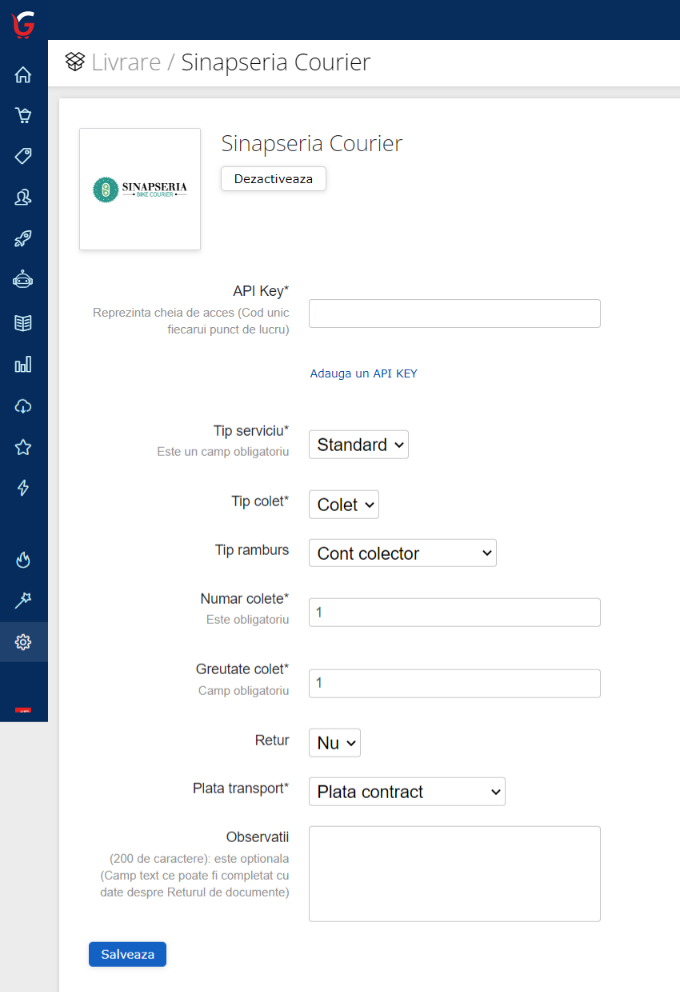Click the shopping cart orders icon

[x=23, y=115]
